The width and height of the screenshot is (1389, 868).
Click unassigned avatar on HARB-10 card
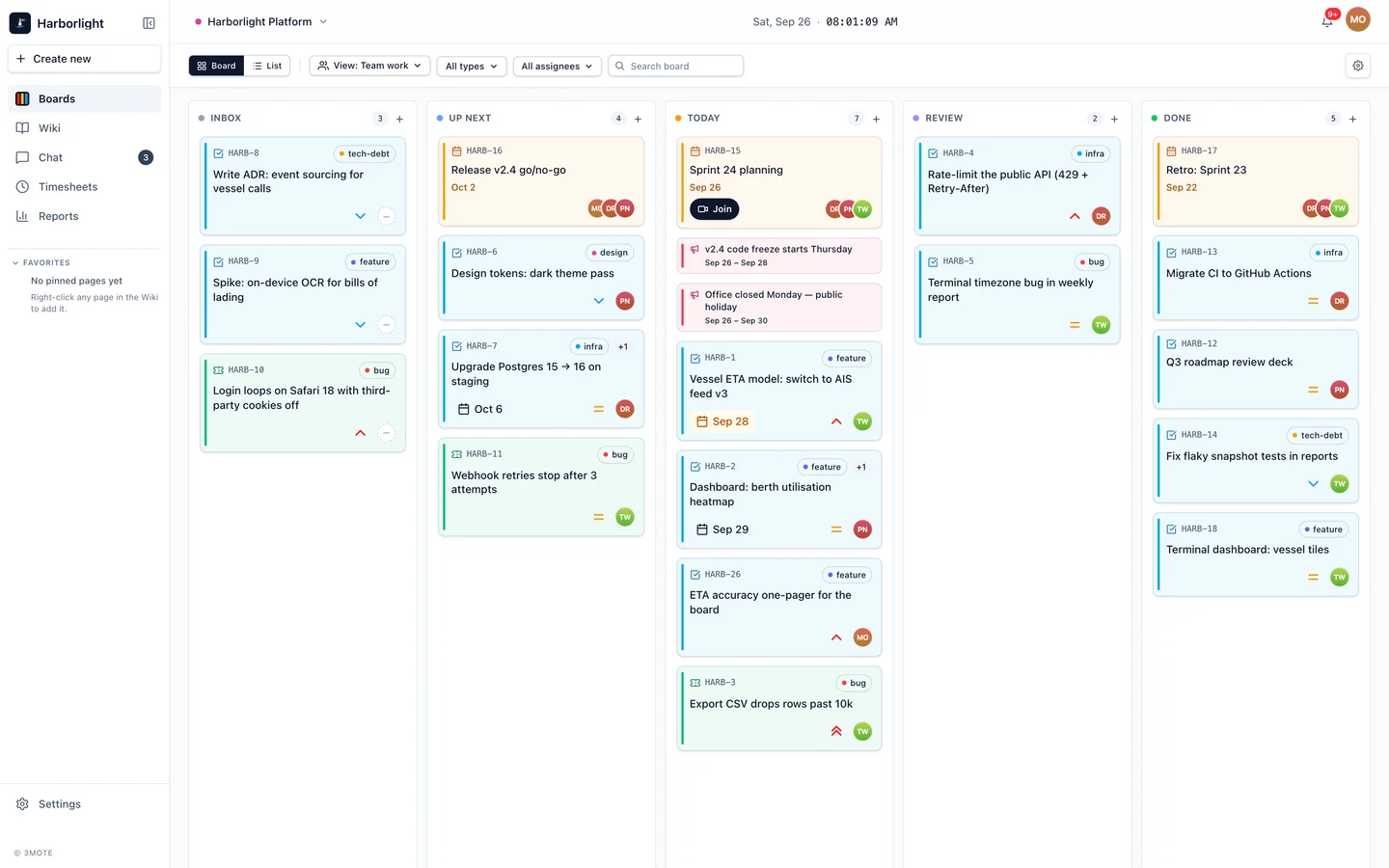click(x=386, y=433)
